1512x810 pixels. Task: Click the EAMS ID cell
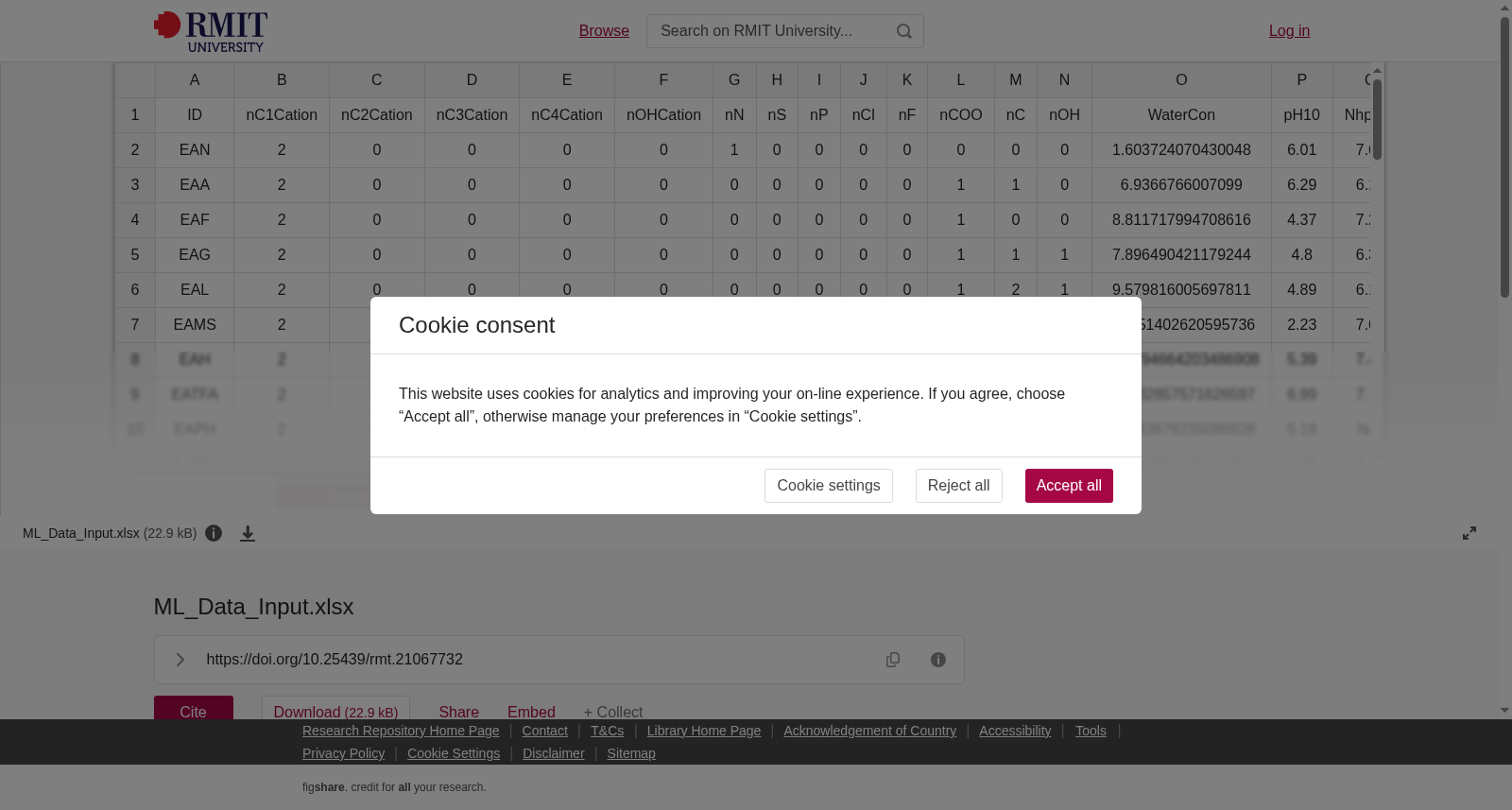195,325
